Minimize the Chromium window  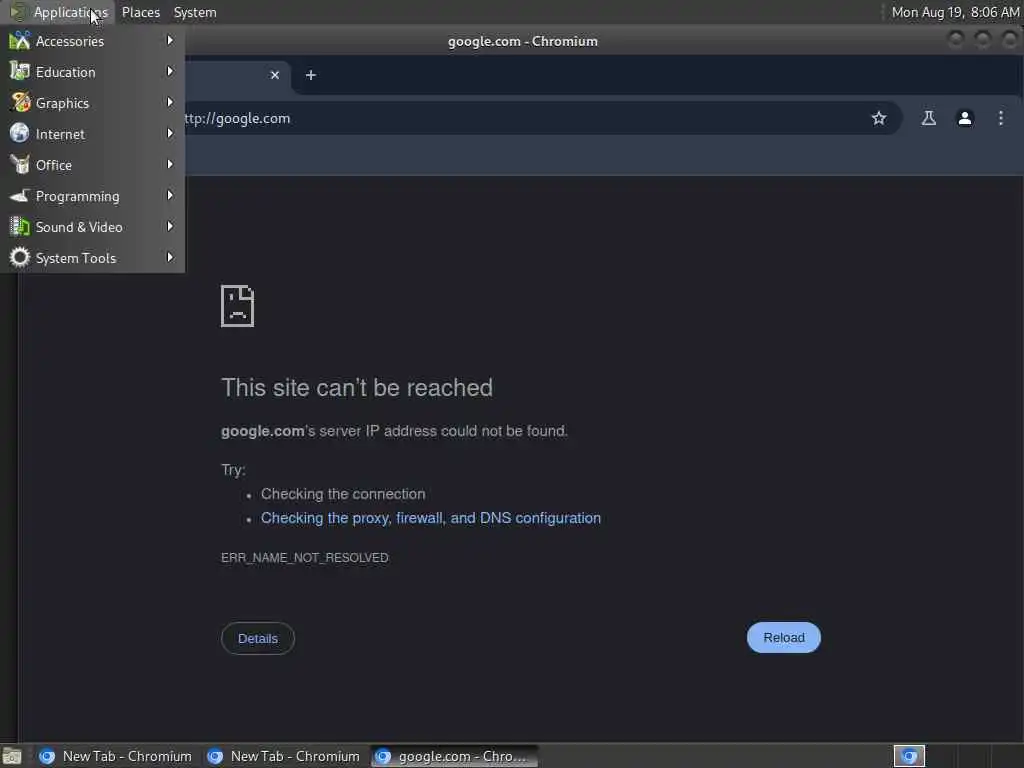click(955, 40)
